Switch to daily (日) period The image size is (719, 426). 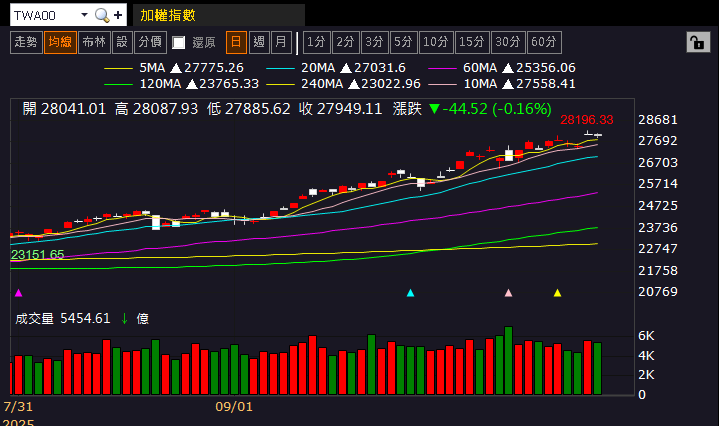(x=236, y=42)
